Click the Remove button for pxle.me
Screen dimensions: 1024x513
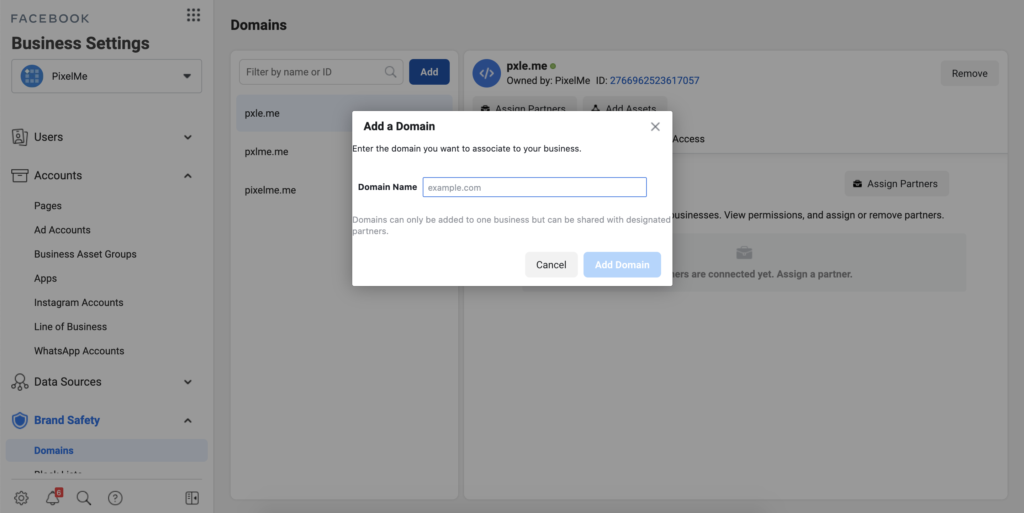coord(969,73)
